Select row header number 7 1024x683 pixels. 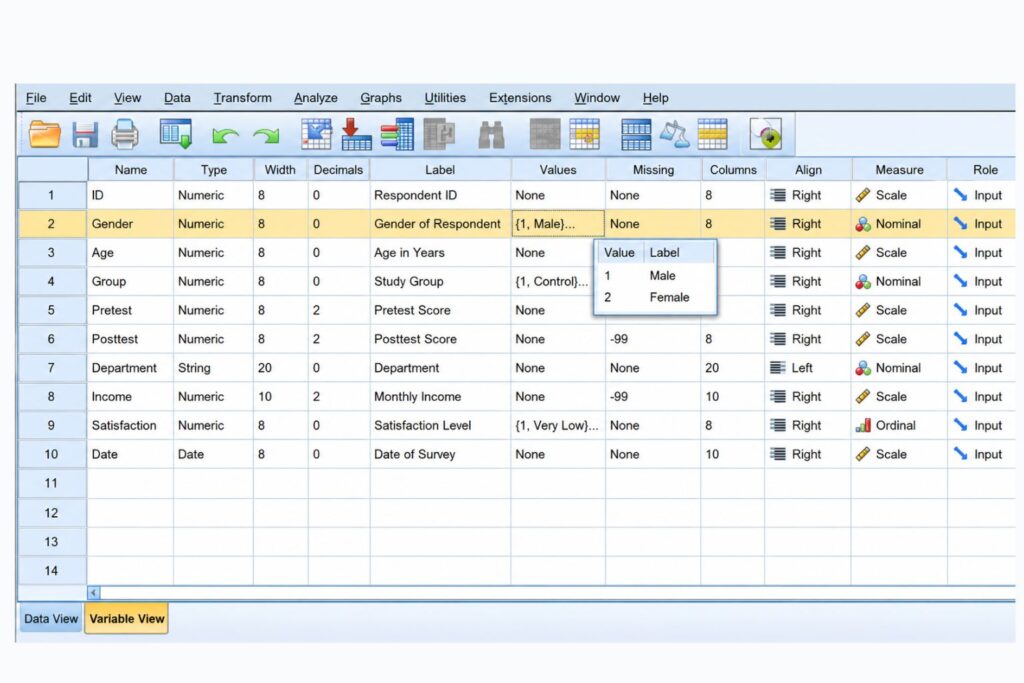click(x=52, y=368)
